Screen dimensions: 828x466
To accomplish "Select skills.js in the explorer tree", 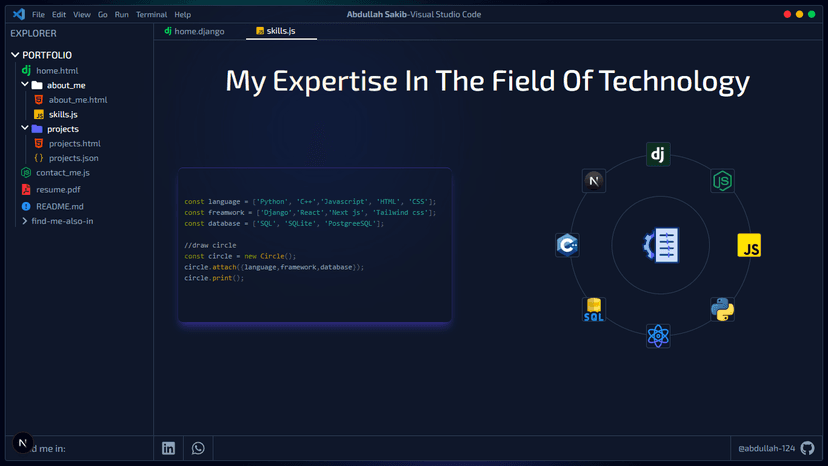I will click(63, 115).
